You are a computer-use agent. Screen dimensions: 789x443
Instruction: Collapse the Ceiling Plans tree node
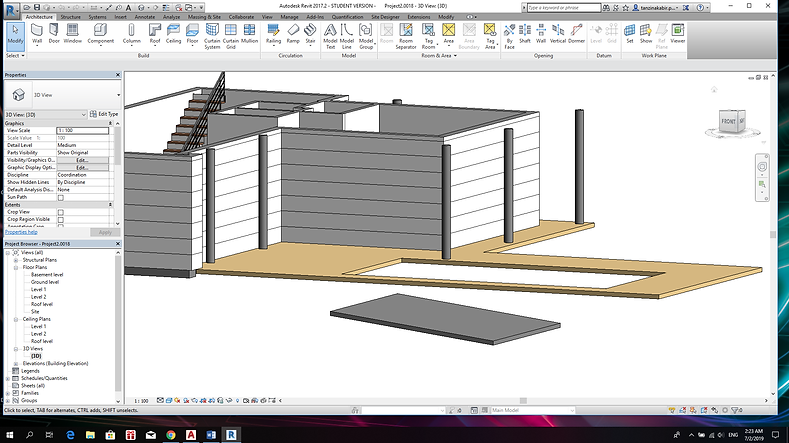tap(16, 319)
